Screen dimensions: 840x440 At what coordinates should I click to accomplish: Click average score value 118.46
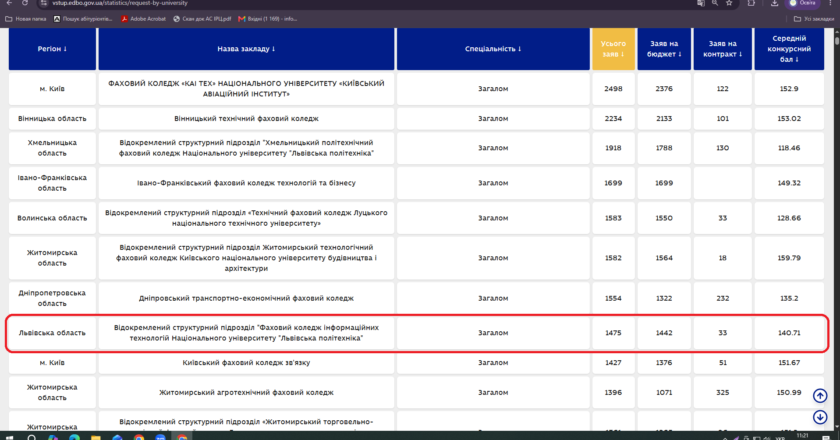pyautogui.click(x=789, y=148)
